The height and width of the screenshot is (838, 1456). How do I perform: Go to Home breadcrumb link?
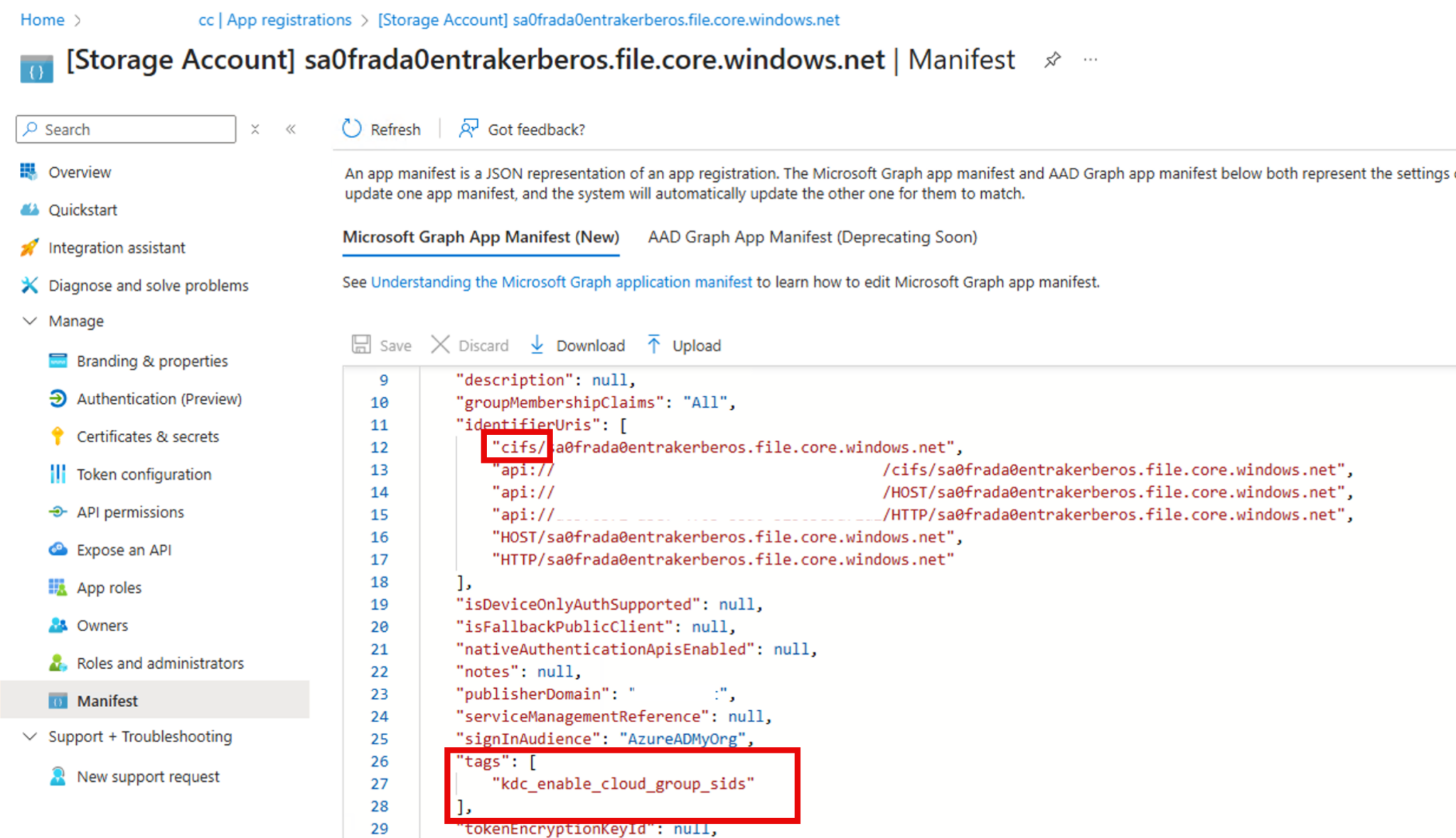[x=42, y=20]
